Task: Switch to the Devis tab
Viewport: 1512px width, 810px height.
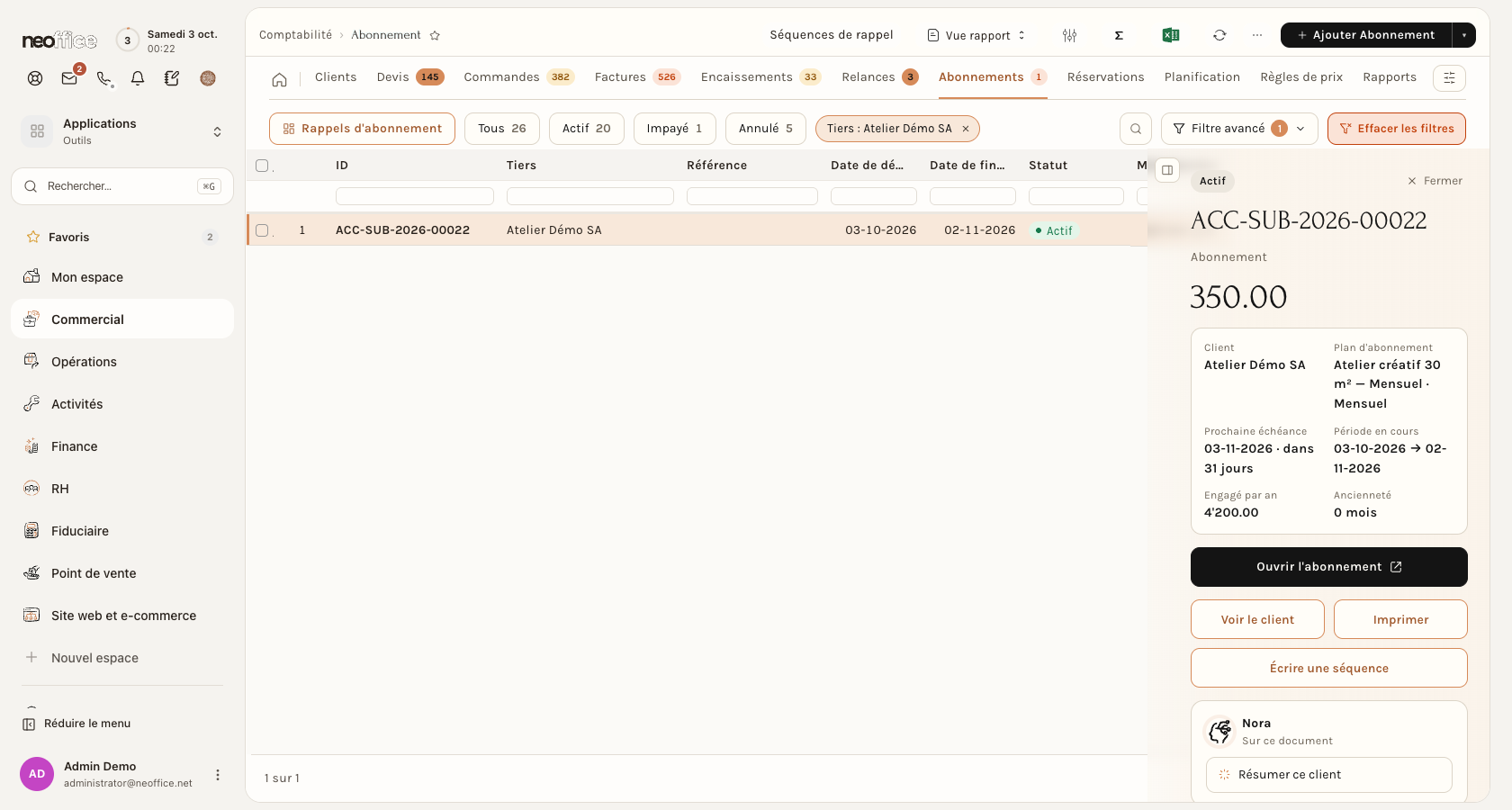Action: [x=410, y=77]
